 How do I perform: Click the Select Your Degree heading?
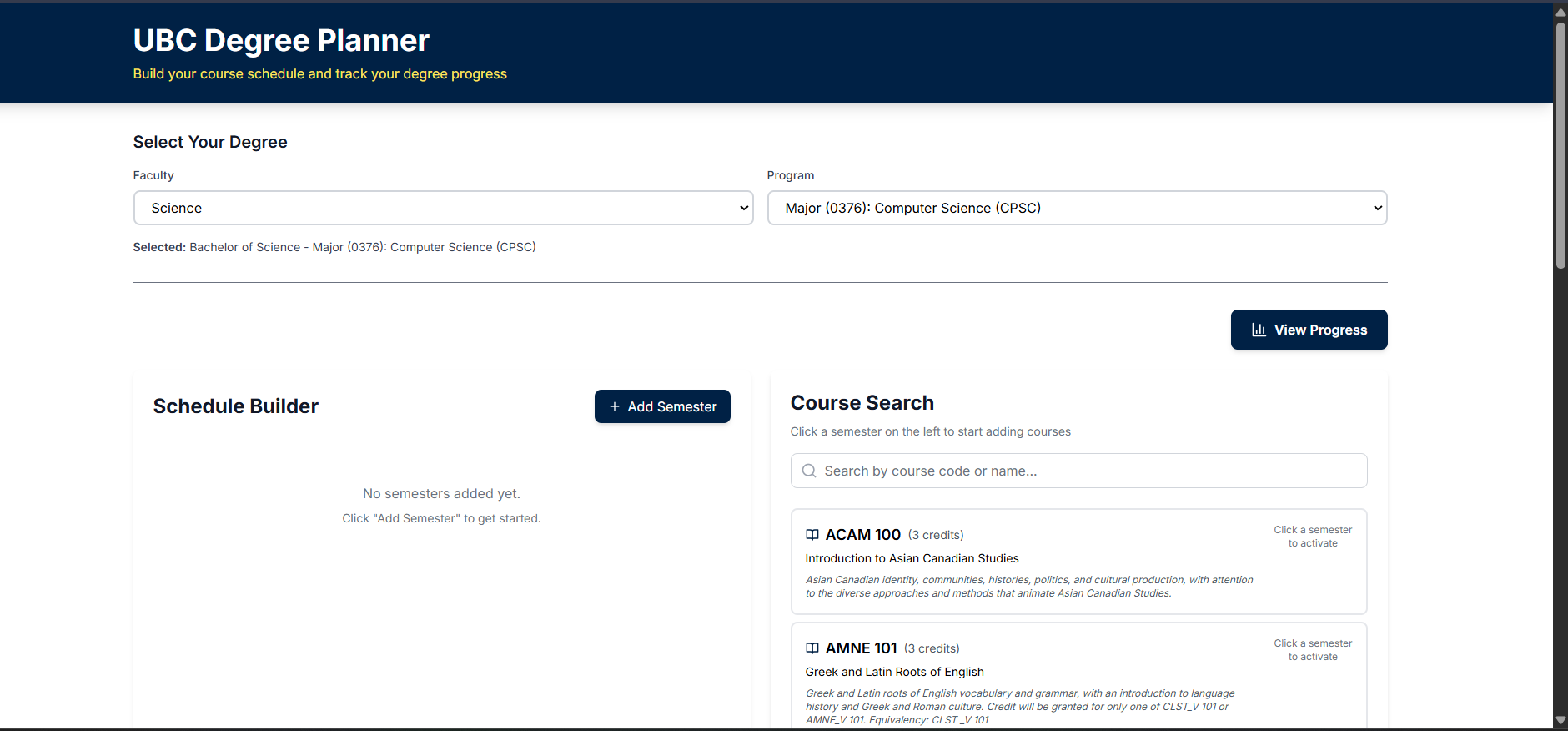pyautogui.click(x=210, y=142)
